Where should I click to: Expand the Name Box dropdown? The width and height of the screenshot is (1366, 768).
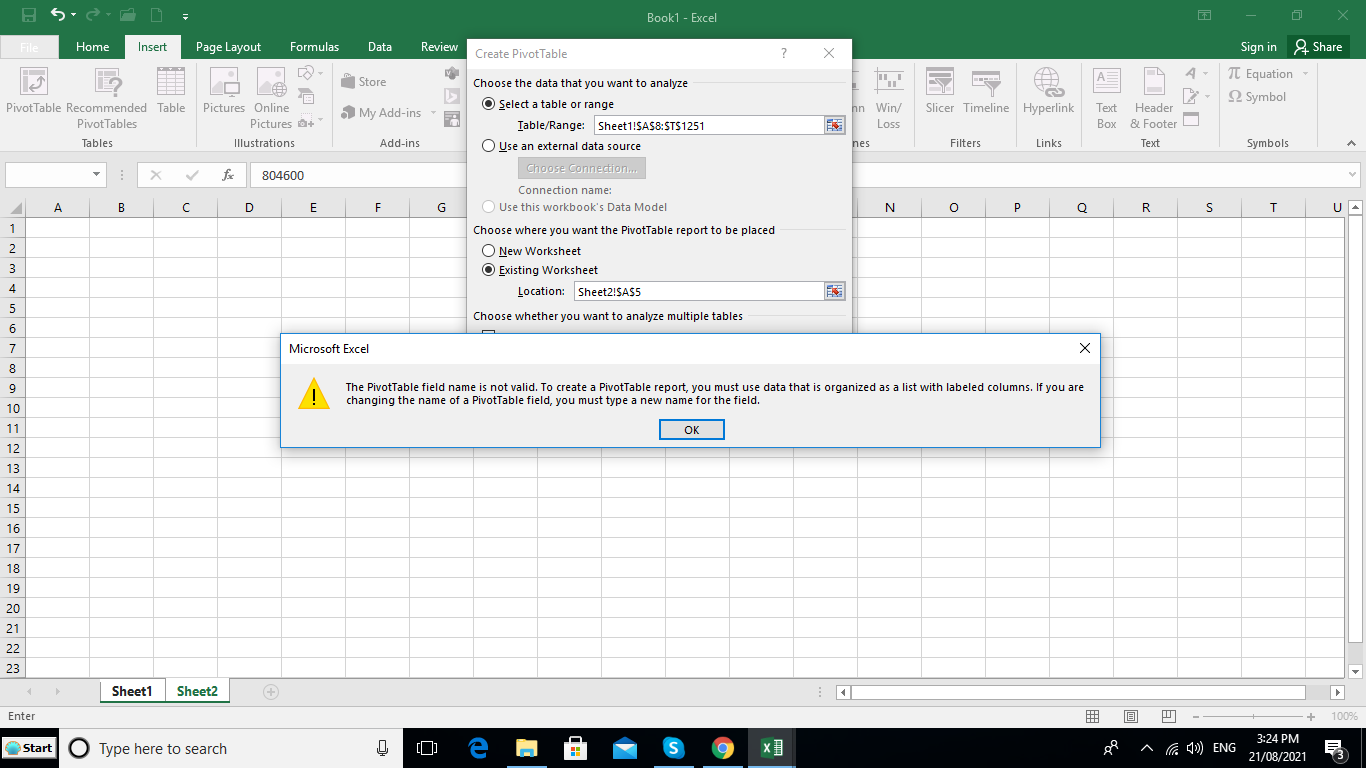tap(97, 175)
